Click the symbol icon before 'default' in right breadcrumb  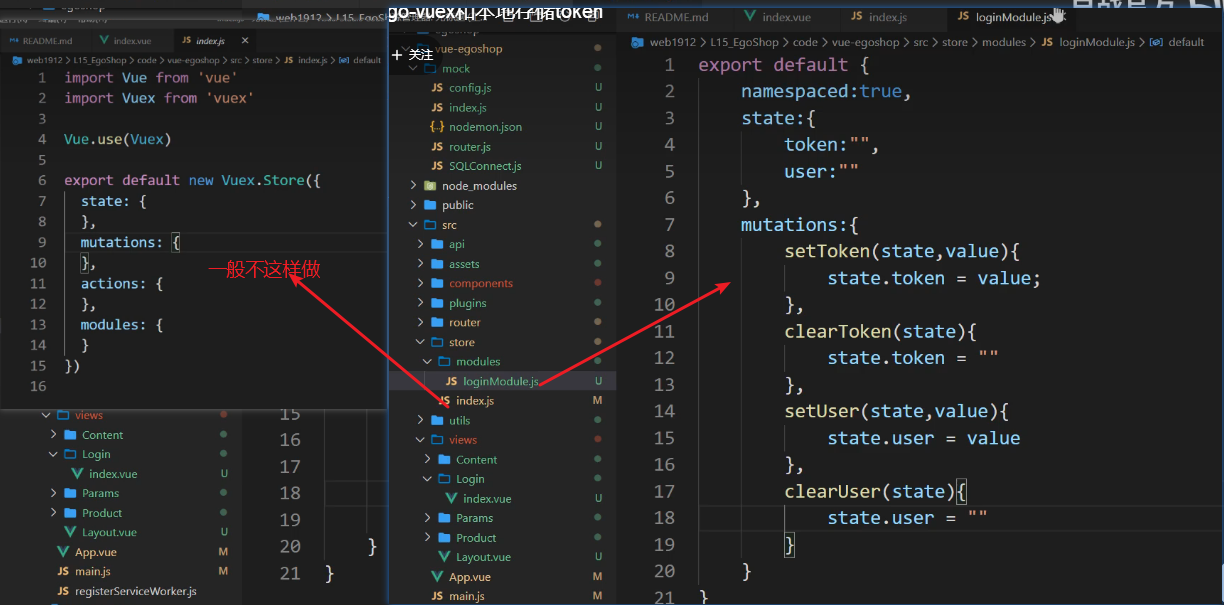(1156, 43)
